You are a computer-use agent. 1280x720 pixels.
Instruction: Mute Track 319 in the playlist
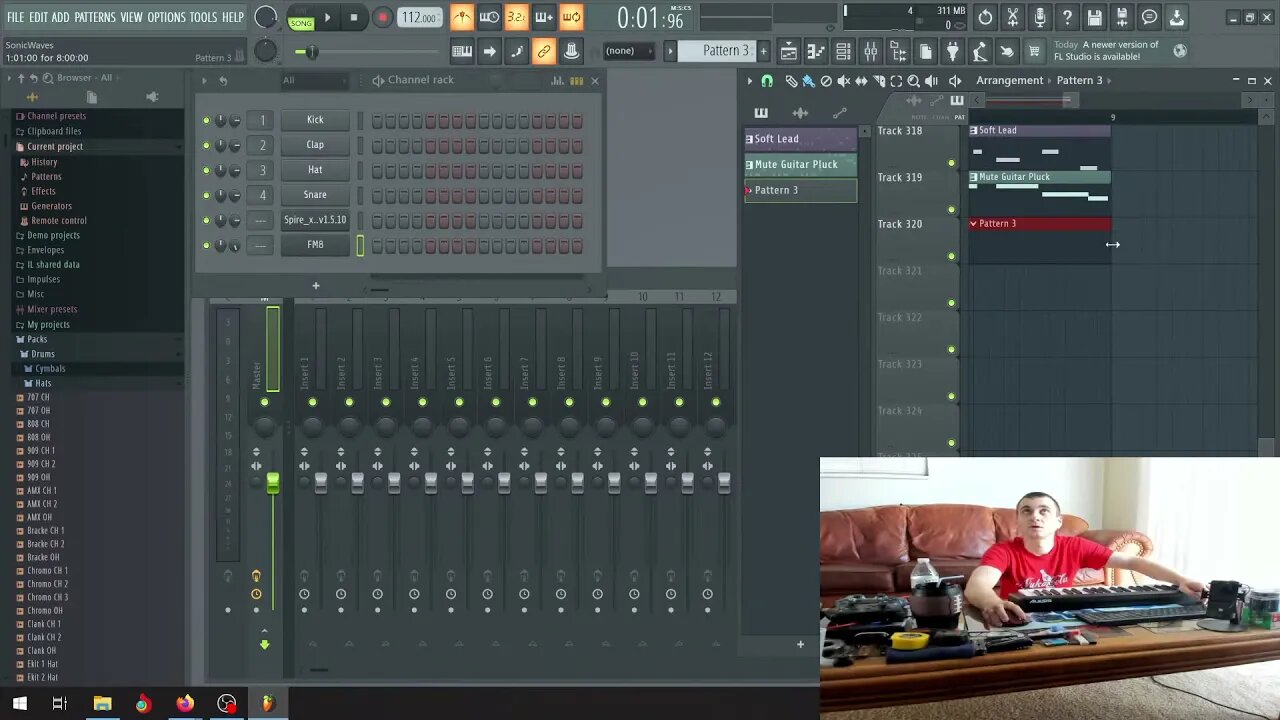point(951,210)
